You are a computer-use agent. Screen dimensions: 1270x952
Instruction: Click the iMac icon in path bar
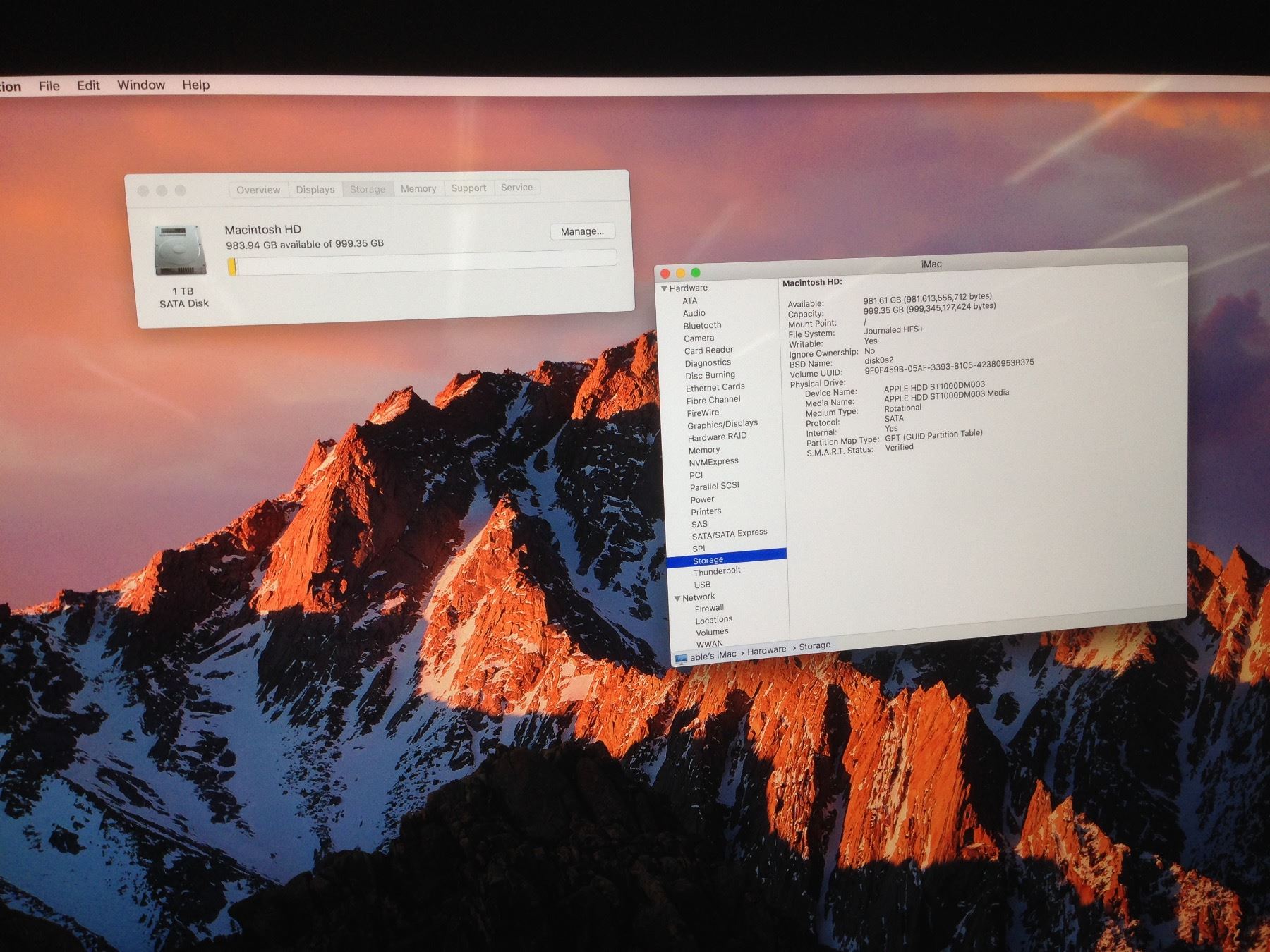click(681, 659)
